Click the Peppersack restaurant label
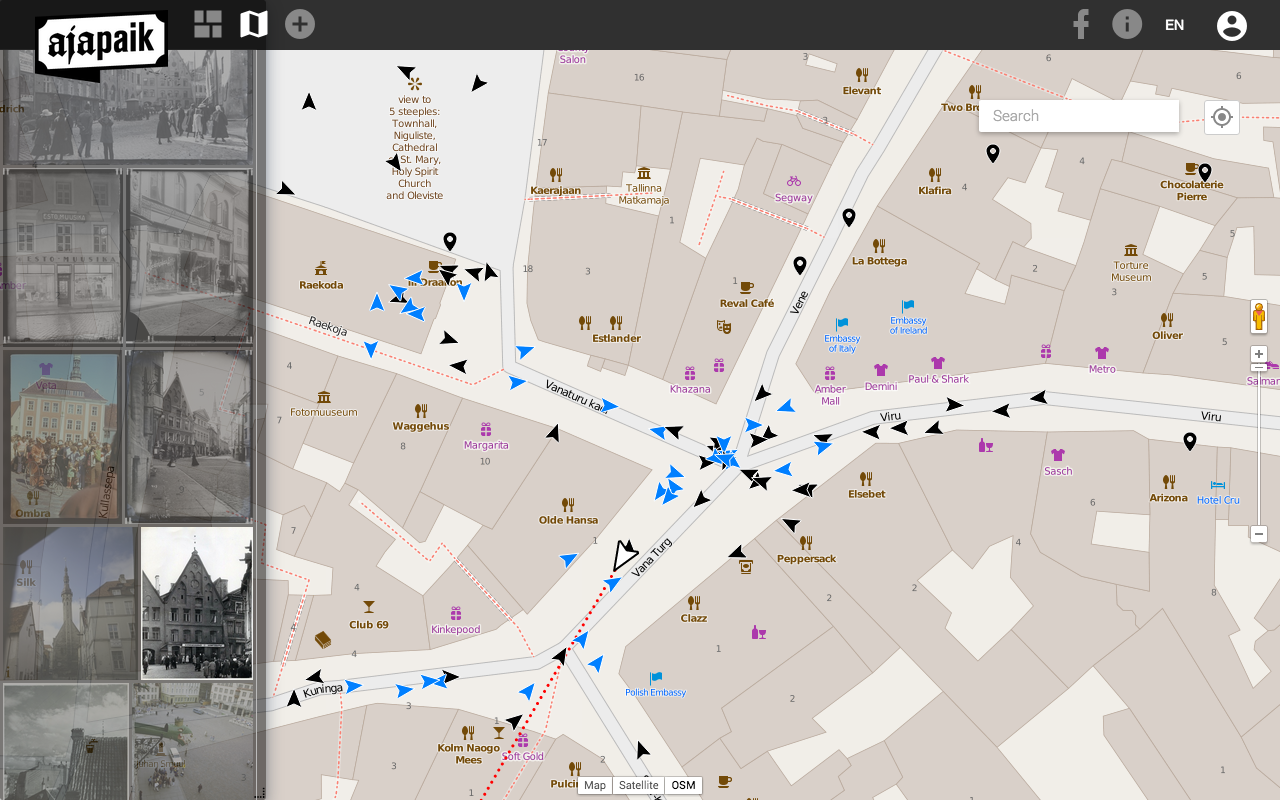The width and height of the screenshot is (1280, 800). click(806, 559)
